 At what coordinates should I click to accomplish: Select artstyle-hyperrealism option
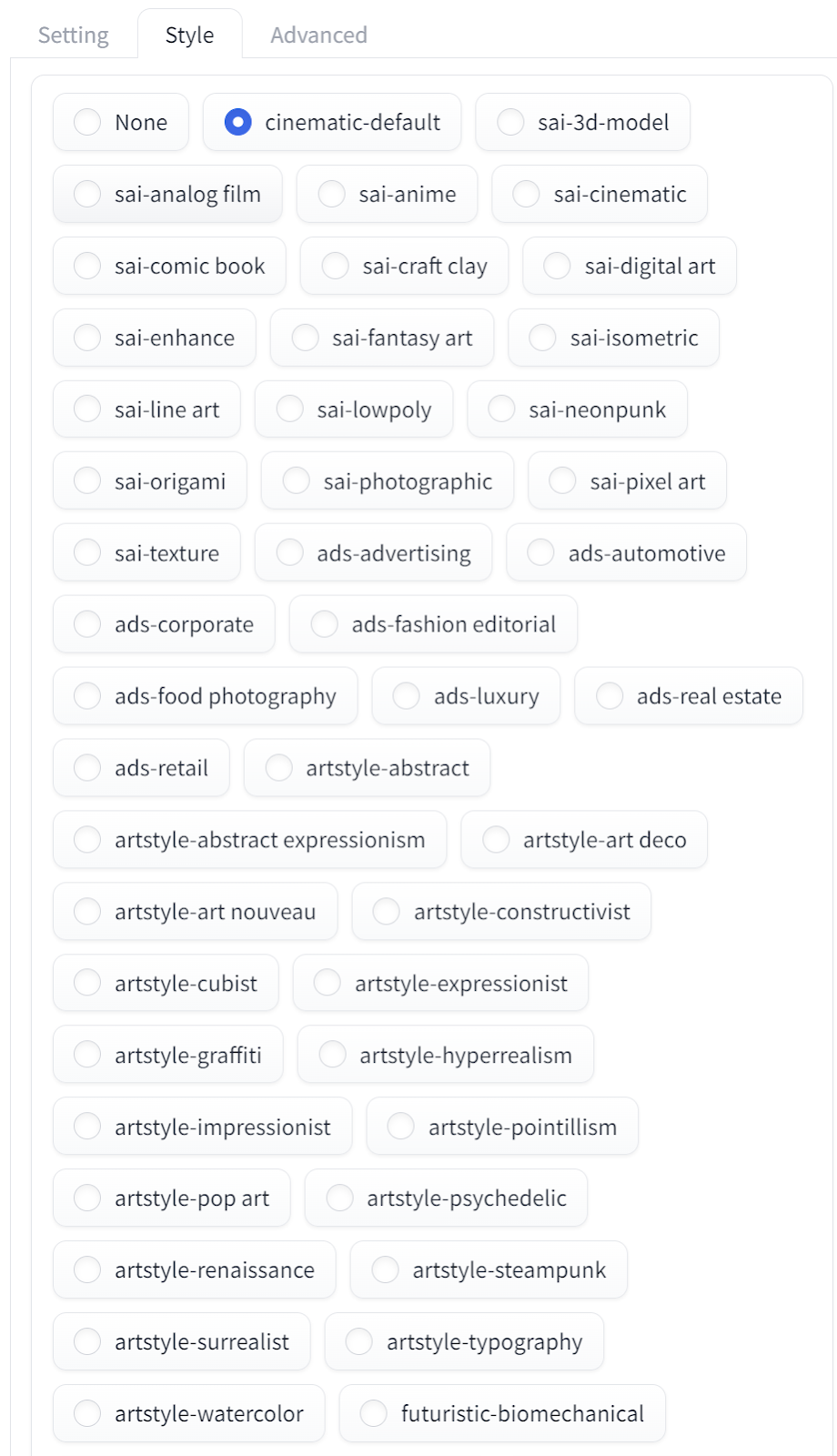click(332, 1056)
